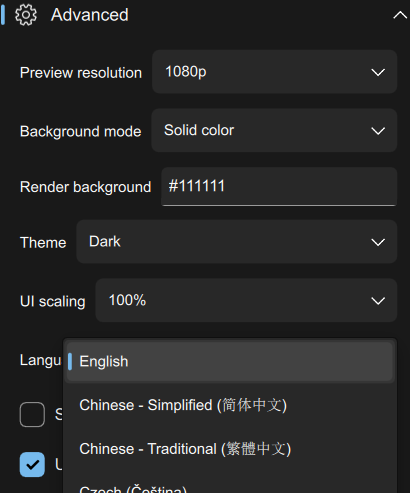Choose Chinese - Traditional language option
This screenshot has height=493, width=410.
[230, 449]
